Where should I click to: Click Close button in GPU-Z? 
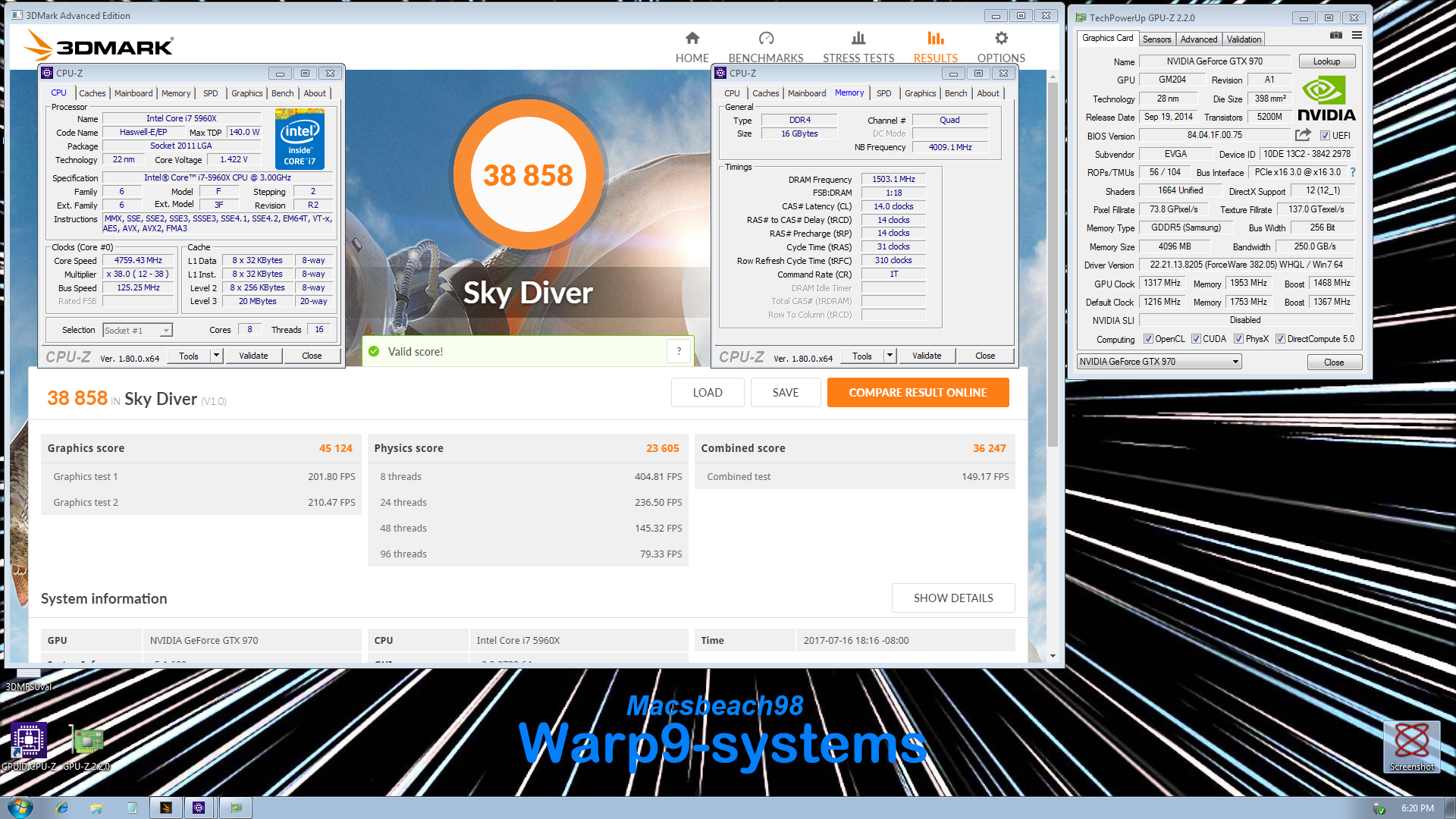1334,362
